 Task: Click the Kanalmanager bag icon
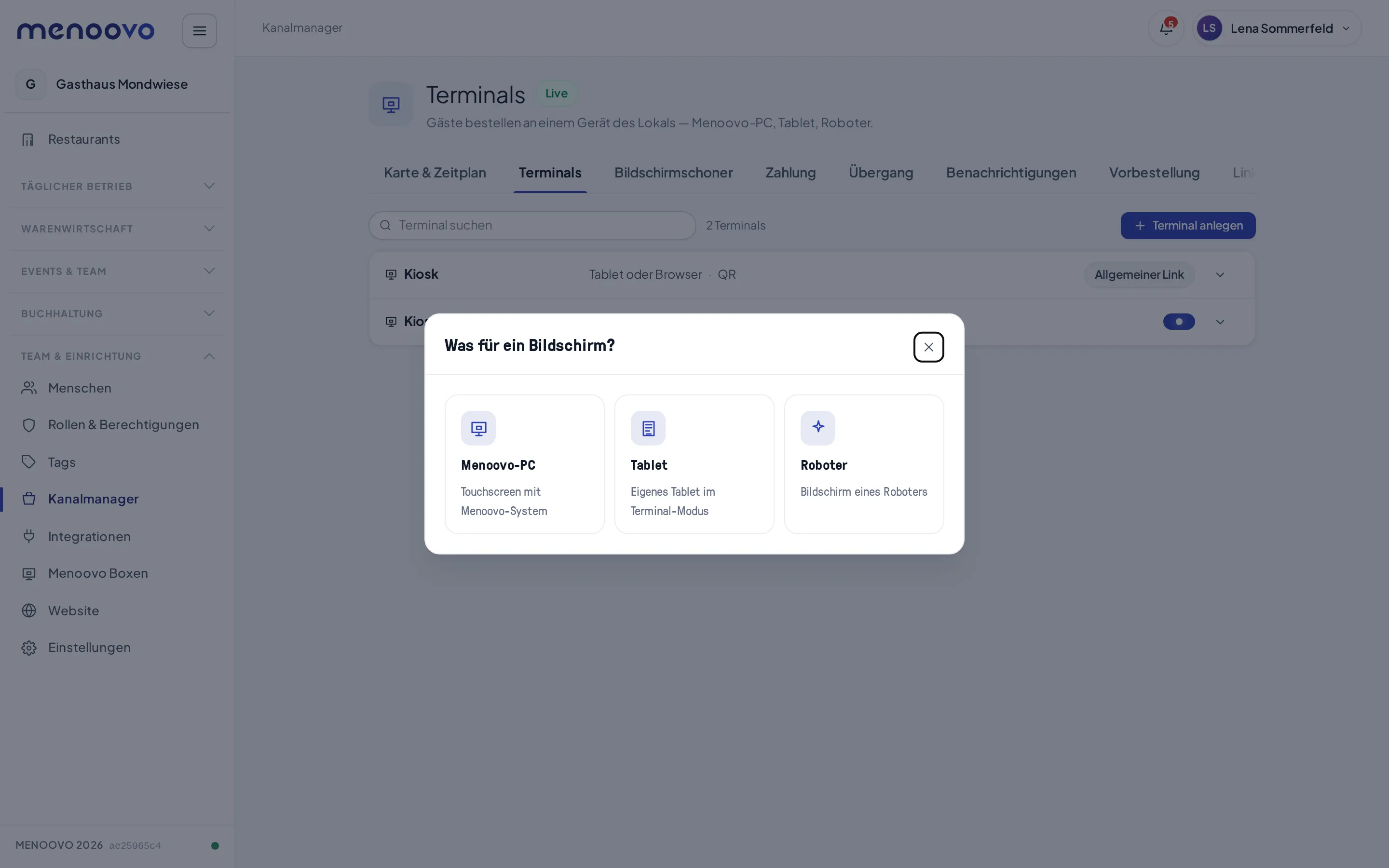[29, 499]
